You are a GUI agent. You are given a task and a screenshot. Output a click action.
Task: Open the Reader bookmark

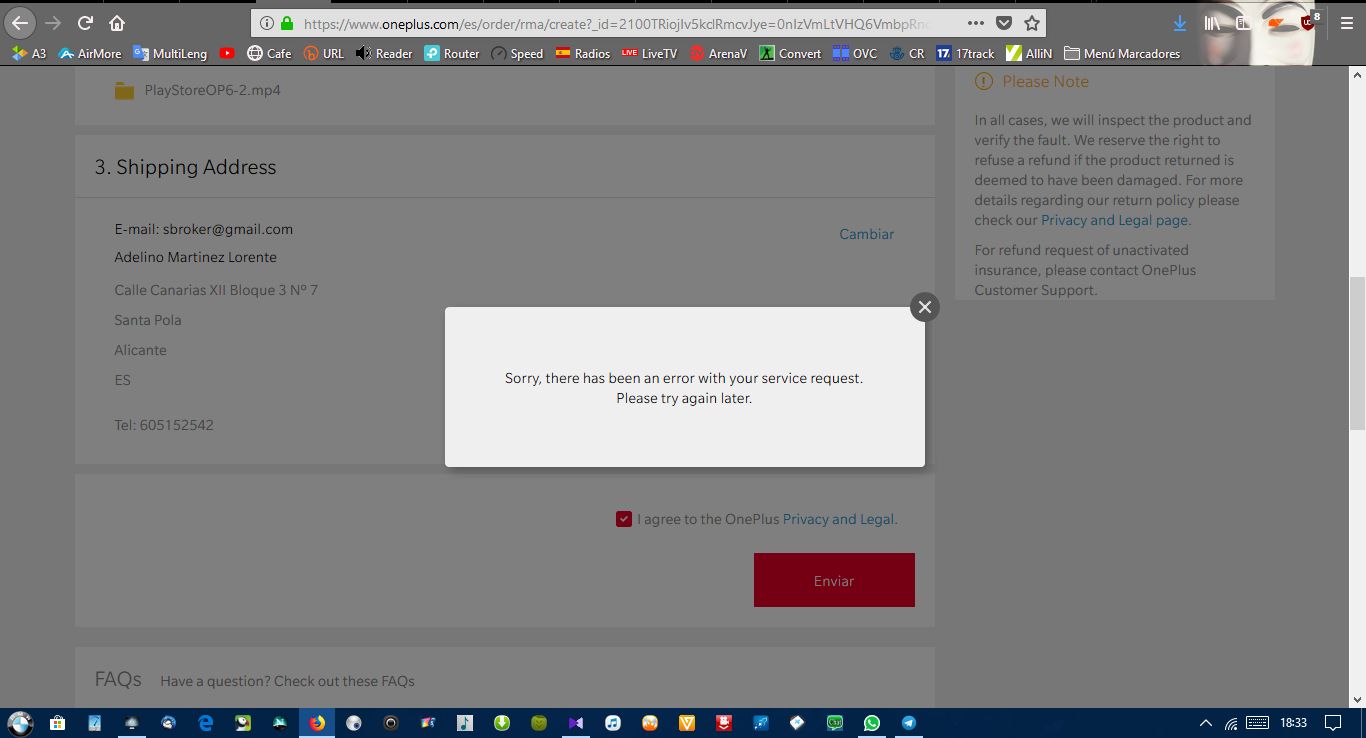(x=384, y=53)
